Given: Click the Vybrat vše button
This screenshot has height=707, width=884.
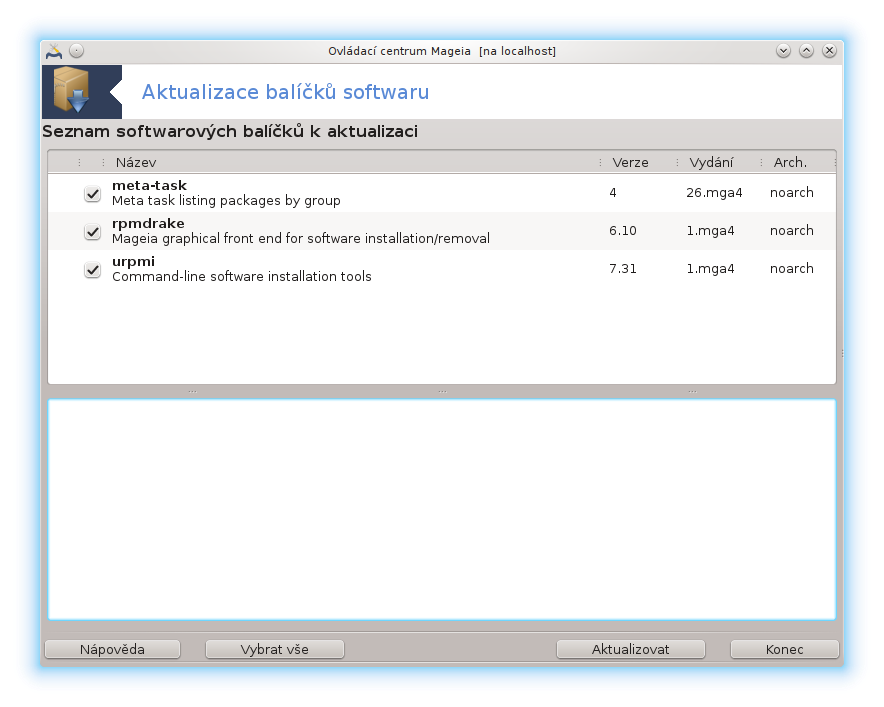Looking at the screenshot, I should (275, 649).
